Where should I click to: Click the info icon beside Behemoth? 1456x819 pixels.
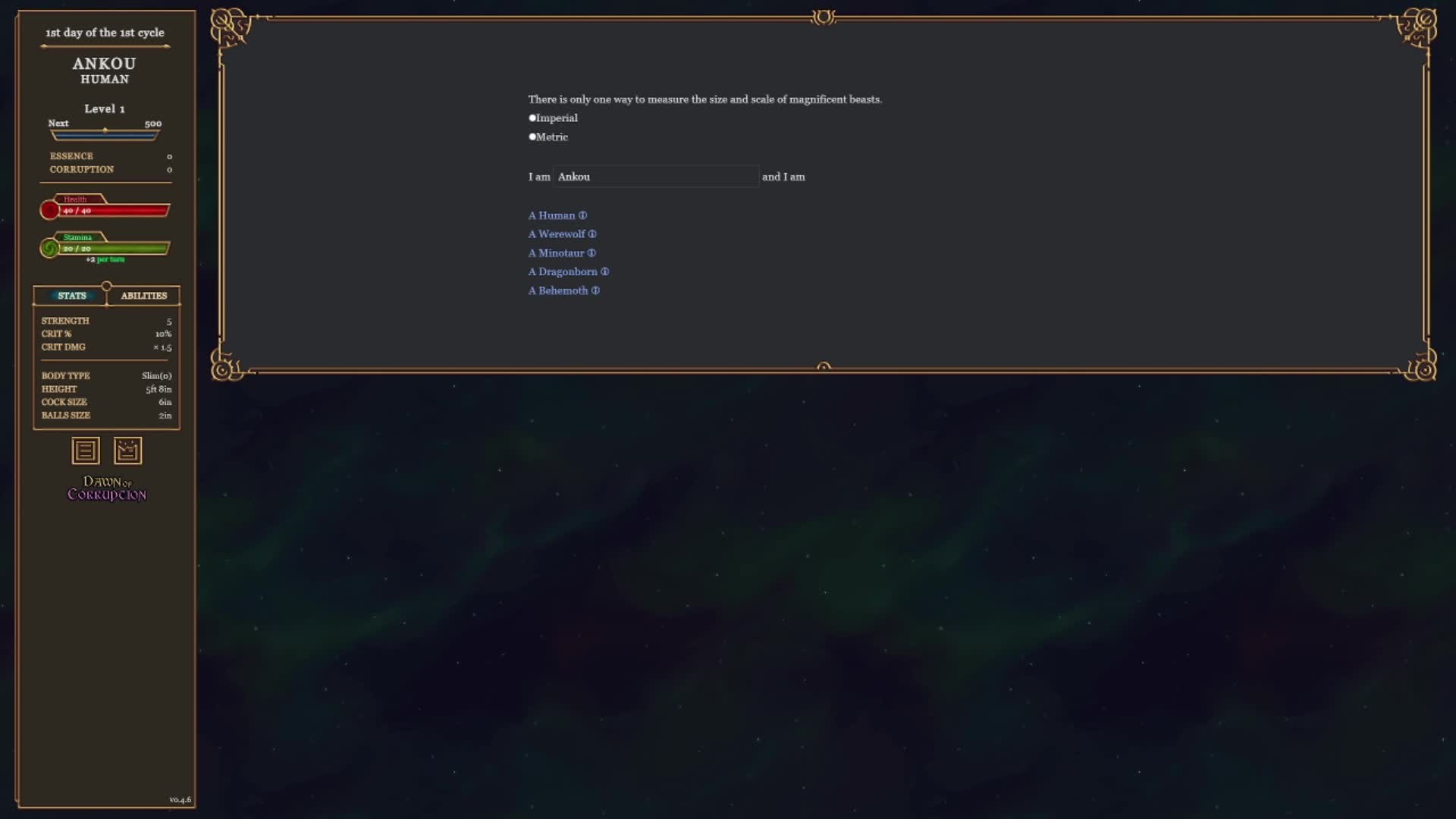(595, 290)
